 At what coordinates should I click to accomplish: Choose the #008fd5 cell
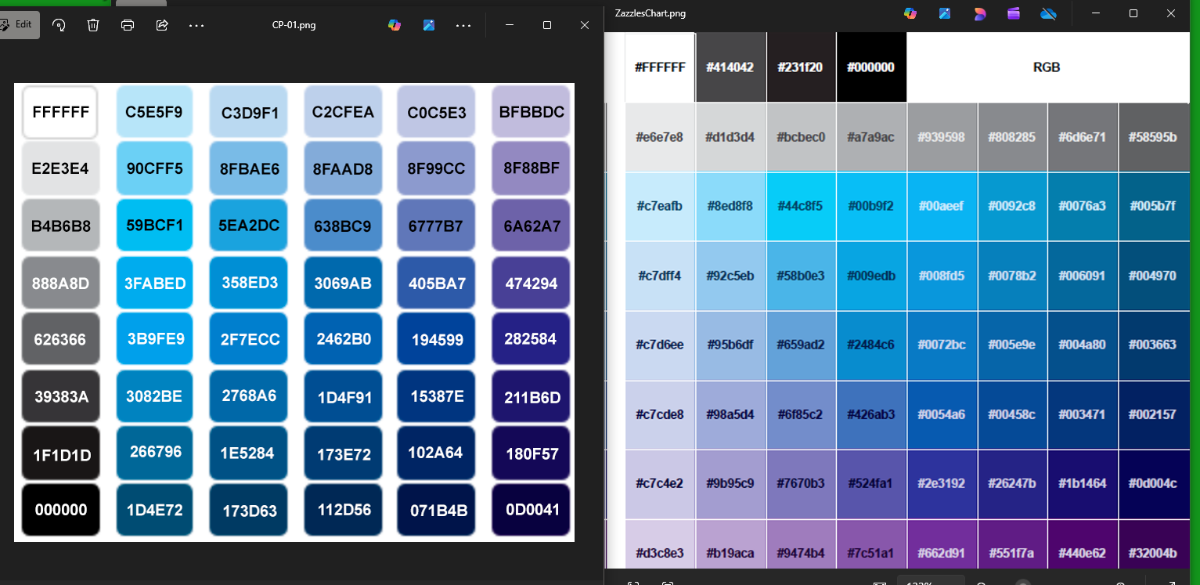click(x=941, y=276)
